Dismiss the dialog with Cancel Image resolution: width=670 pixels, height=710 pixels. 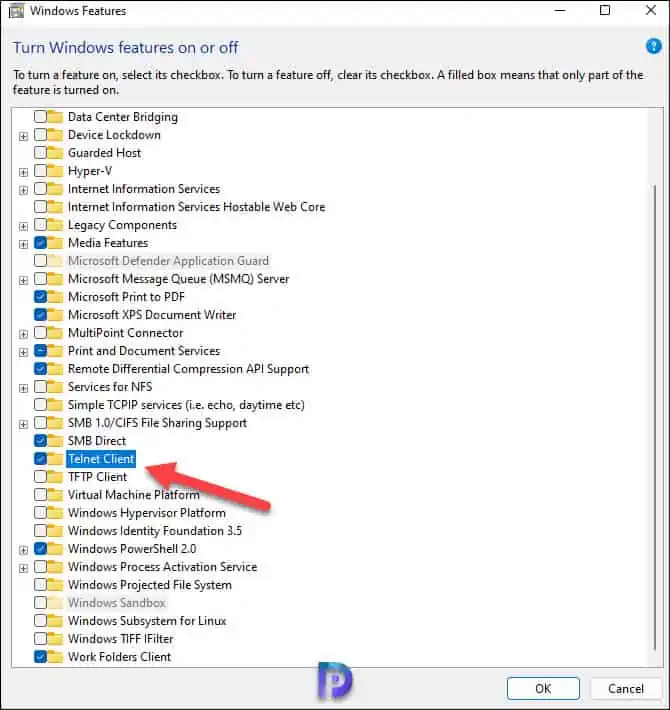(x=626, y=689)
